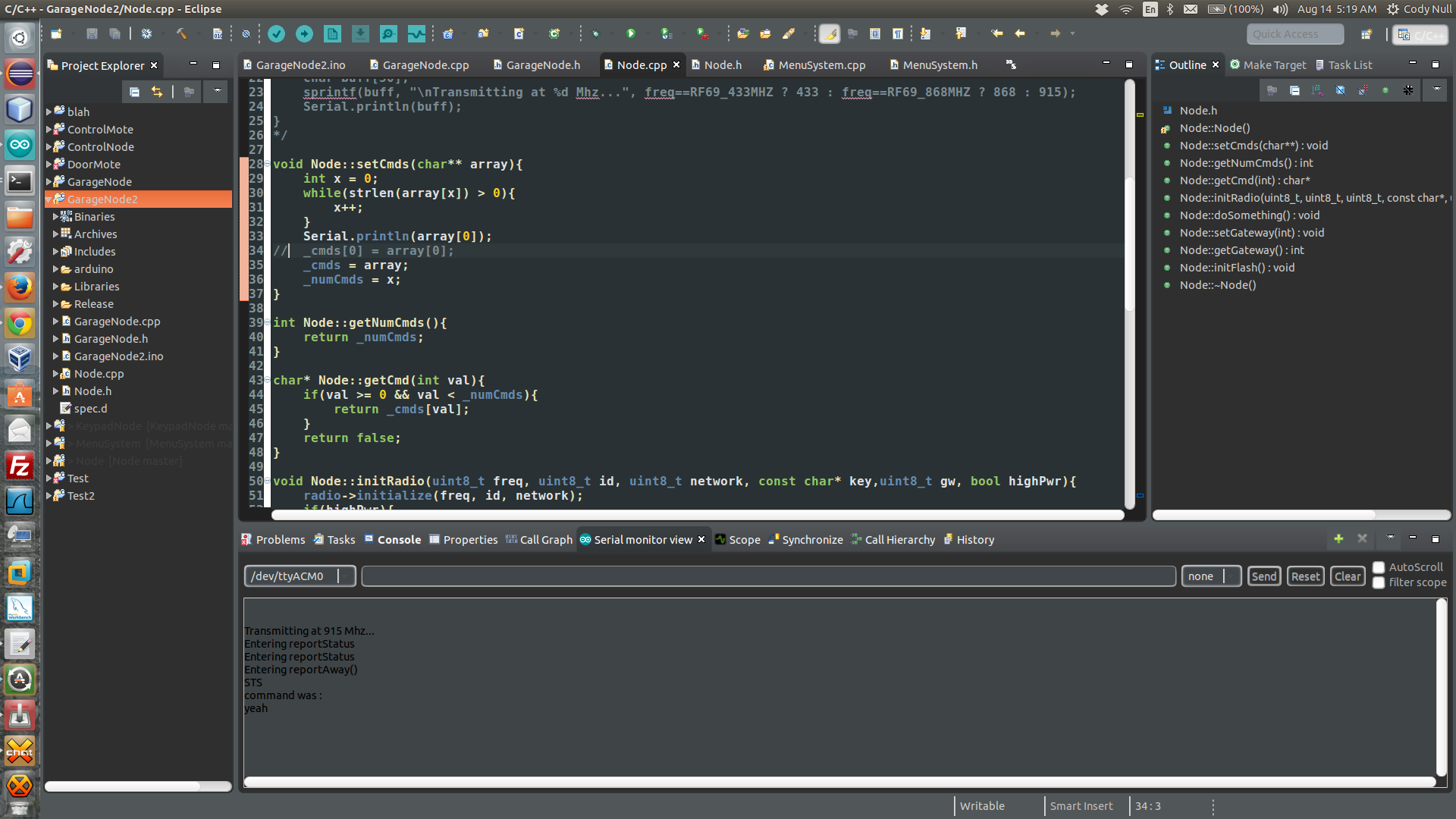Open Google Chrome from the Ubuntu dock

(x=20, y=324)
